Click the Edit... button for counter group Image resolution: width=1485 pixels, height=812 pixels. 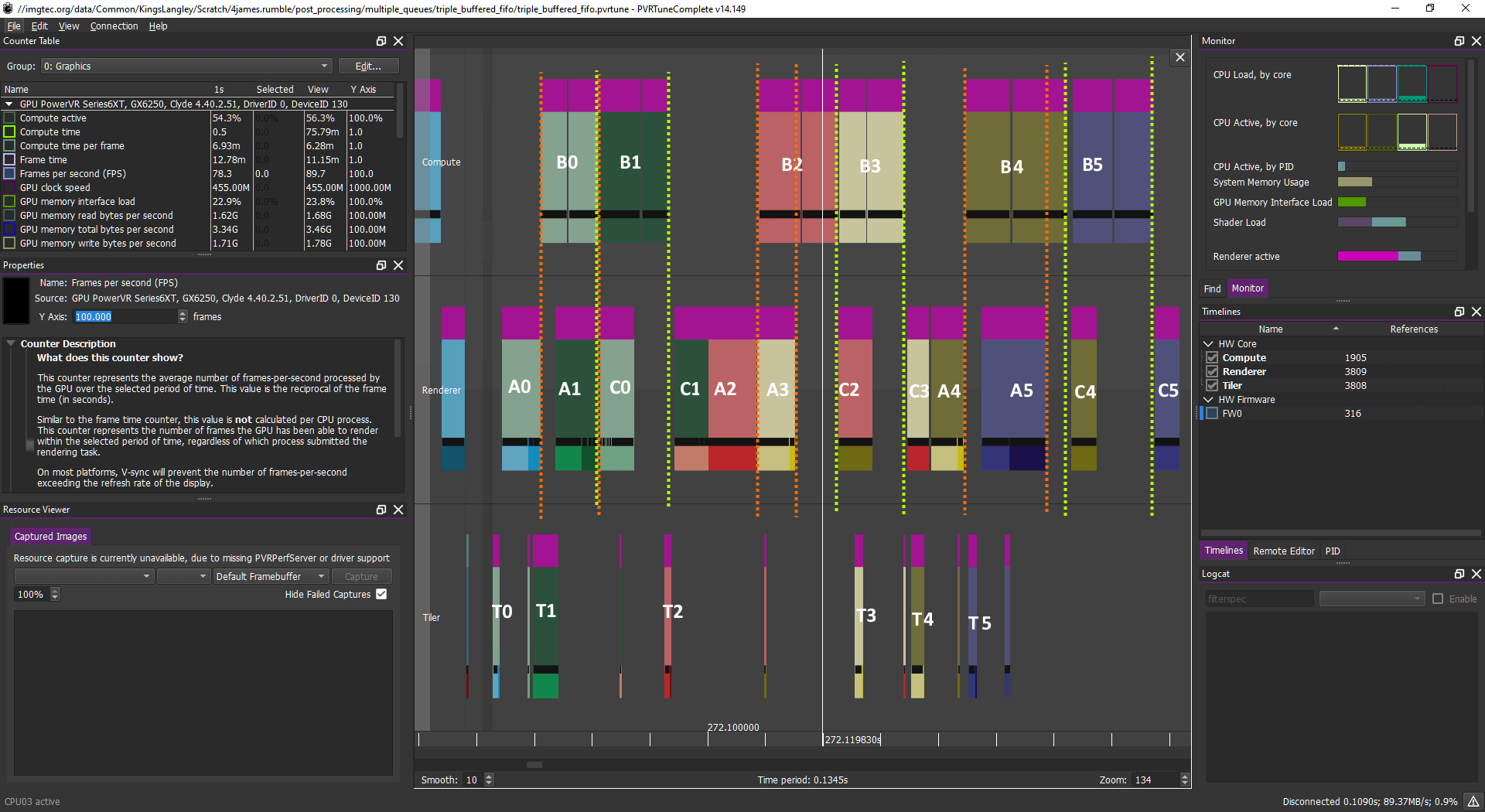367,67
